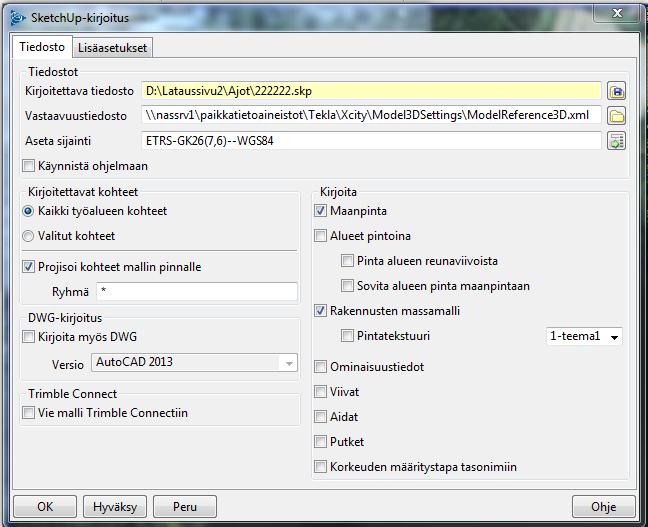Click the Hyväksy button
This screenshot has height=527, width=648.
pos(115,507)
